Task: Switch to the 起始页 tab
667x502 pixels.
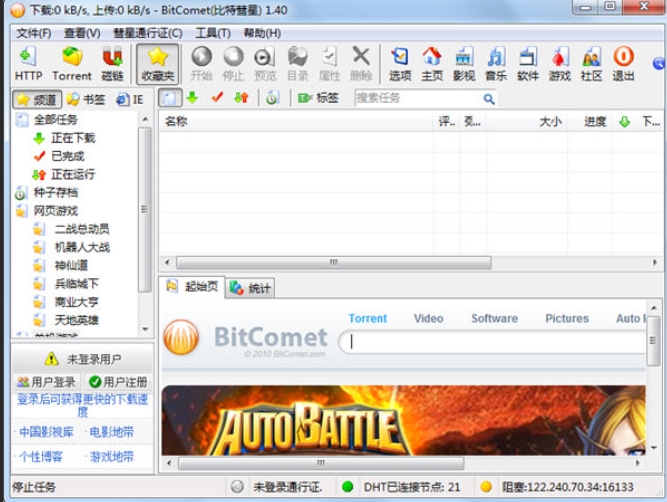Action: (x=193, y=287)
